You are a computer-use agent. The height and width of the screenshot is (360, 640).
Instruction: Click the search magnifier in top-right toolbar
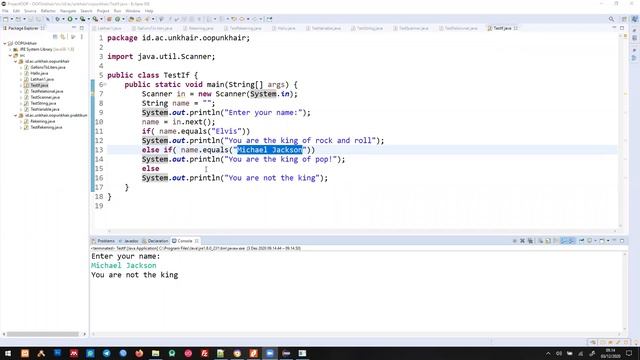click(x=611, y=19)
